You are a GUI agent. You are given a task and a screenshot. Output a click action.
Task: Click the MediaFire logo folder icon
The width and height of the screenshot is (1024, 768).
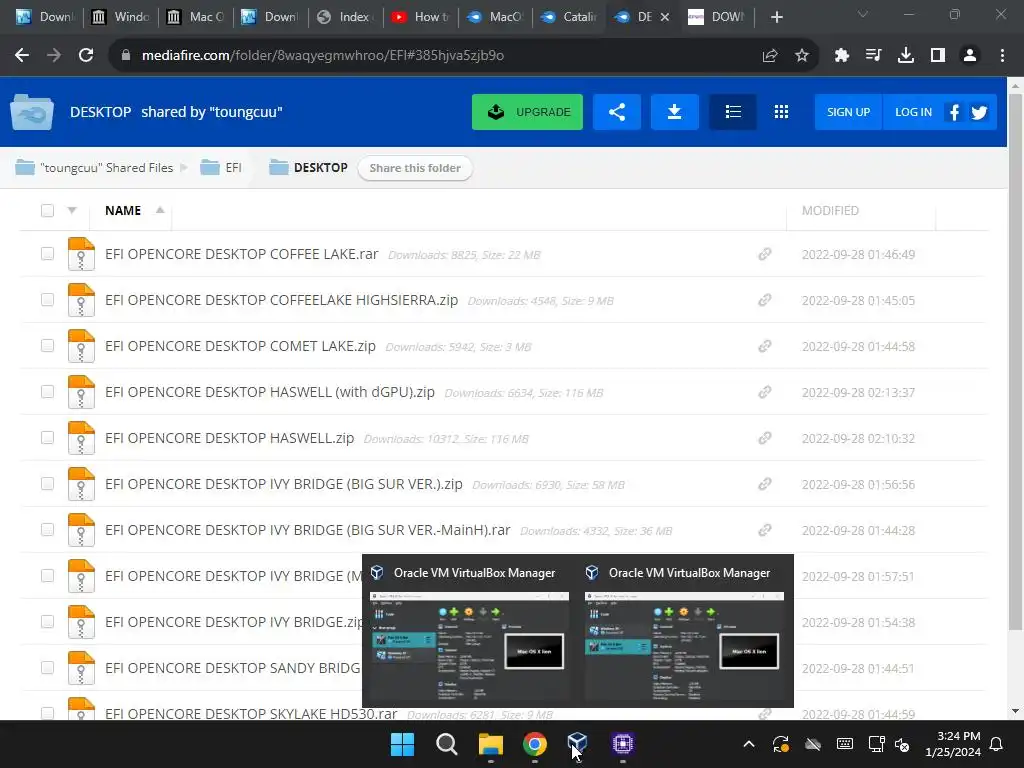32,112
